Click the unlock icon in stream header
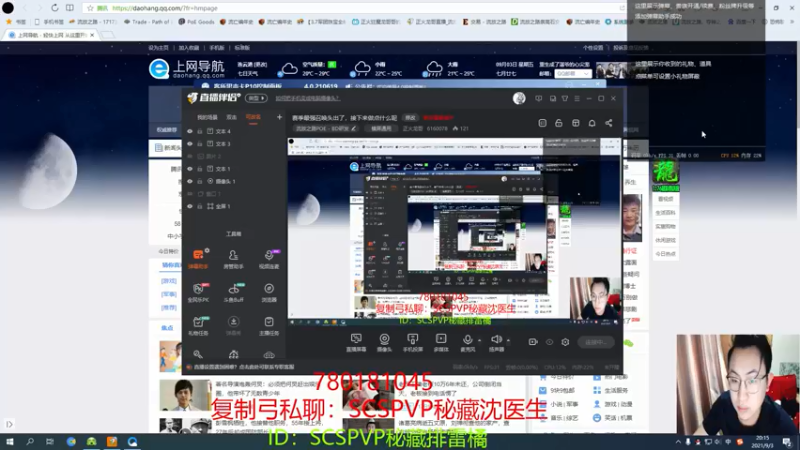This screenshot has width=800, height=450. pyautogui.click(x=559, y=123)
